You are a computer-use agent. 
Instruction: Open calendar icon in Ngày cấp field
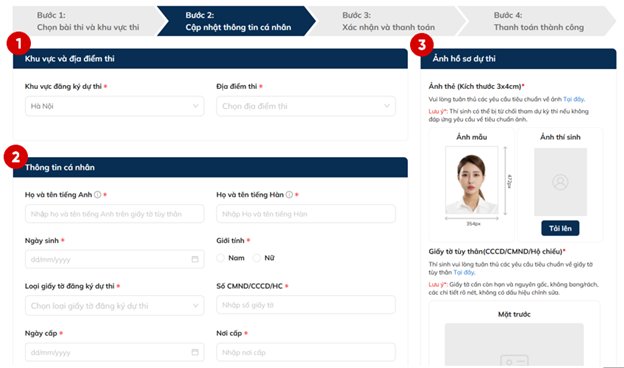point(195,352)
